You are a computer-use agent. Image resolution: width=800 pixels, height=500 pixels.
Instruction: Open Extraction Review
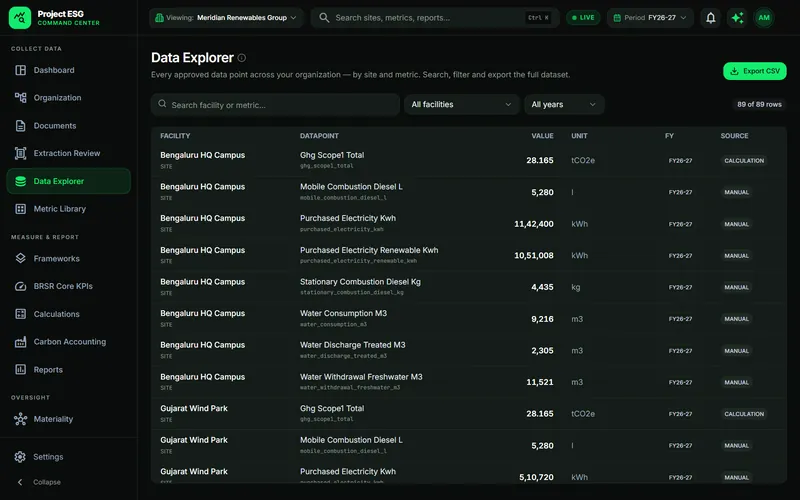[68, 153]
